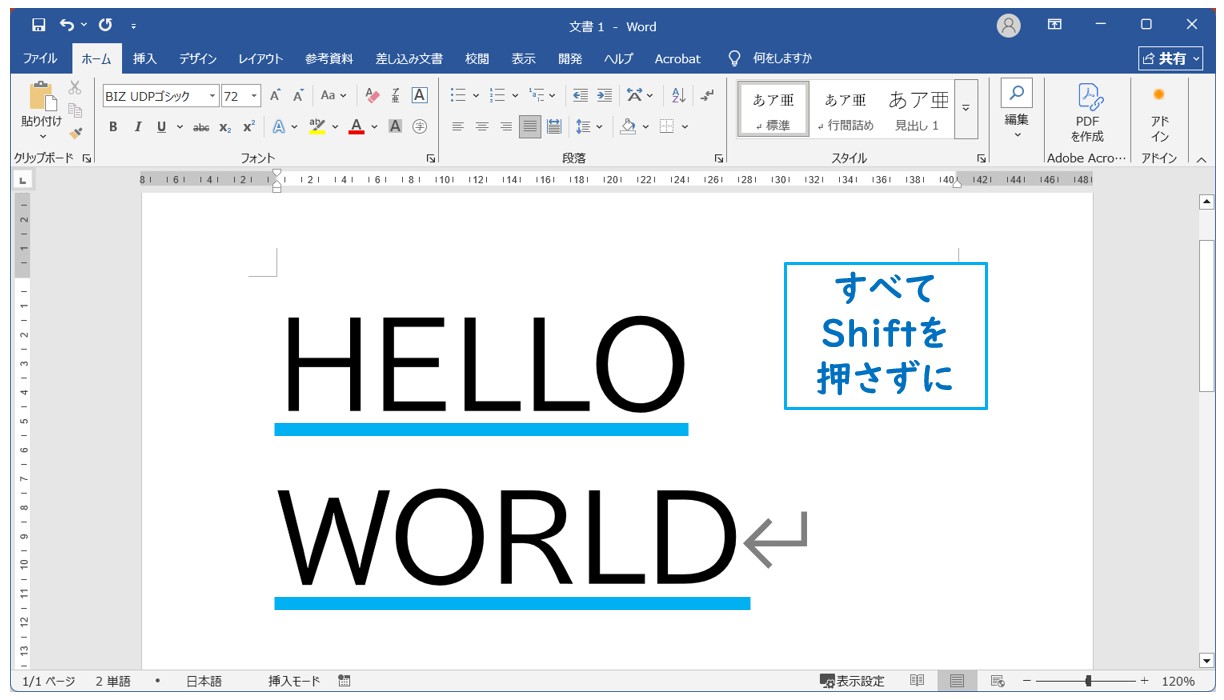
Task: Click the Sort A-Z icon
Action: (x=679, y=96)
